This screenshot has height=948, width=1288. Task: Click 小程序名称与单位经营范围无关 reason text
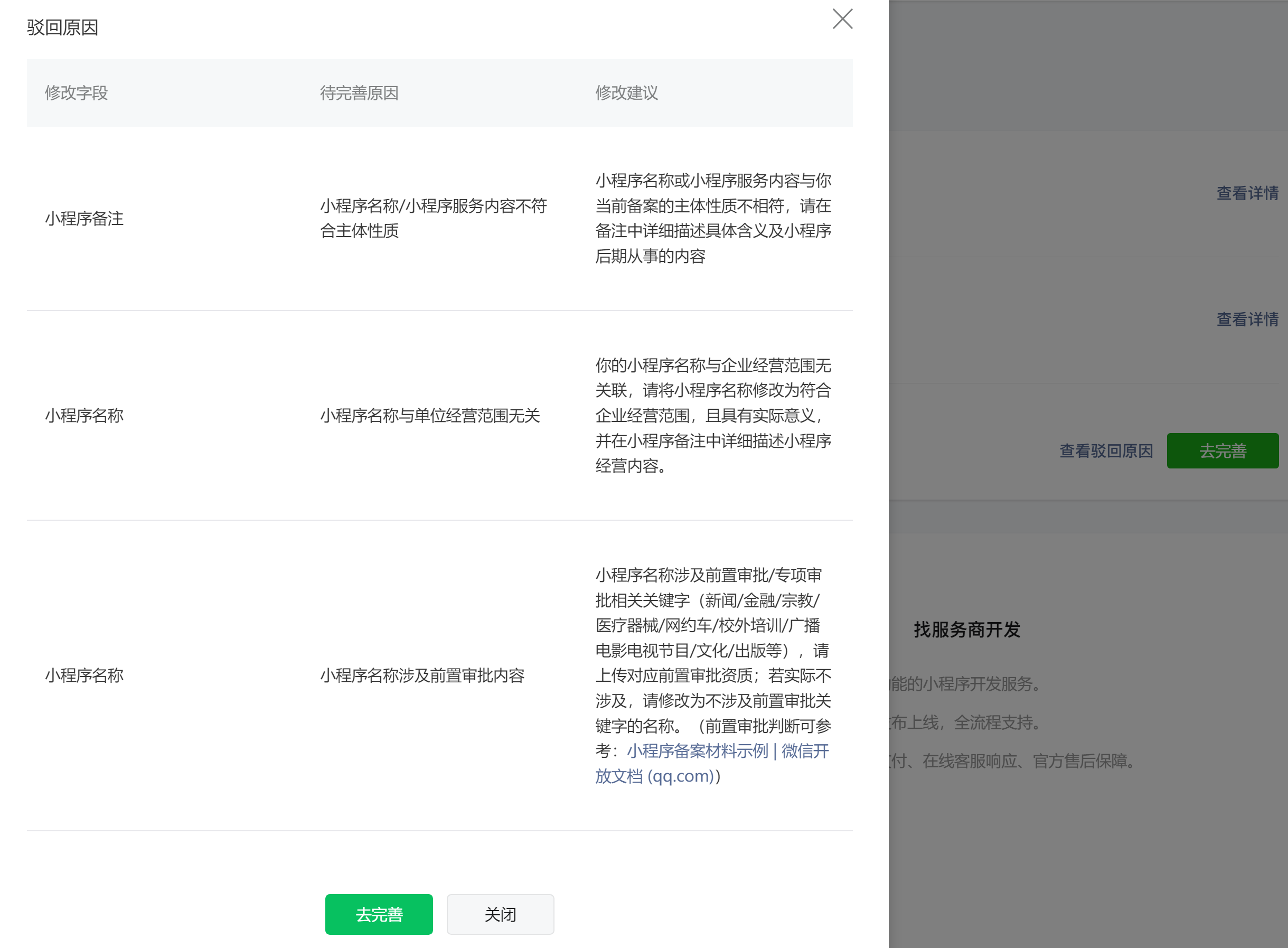[x=430, y=416]
